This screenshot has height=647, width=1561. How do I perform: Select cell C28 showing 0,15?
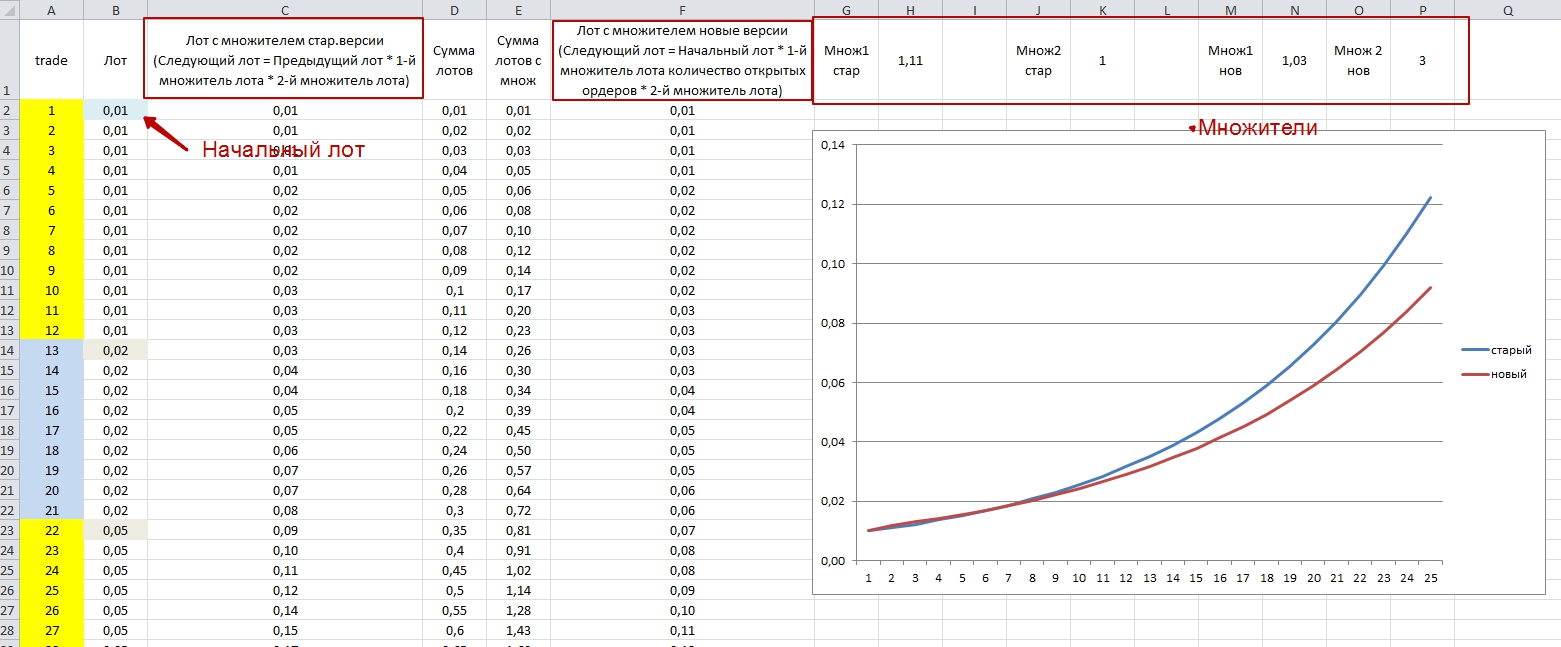point(285,630)
